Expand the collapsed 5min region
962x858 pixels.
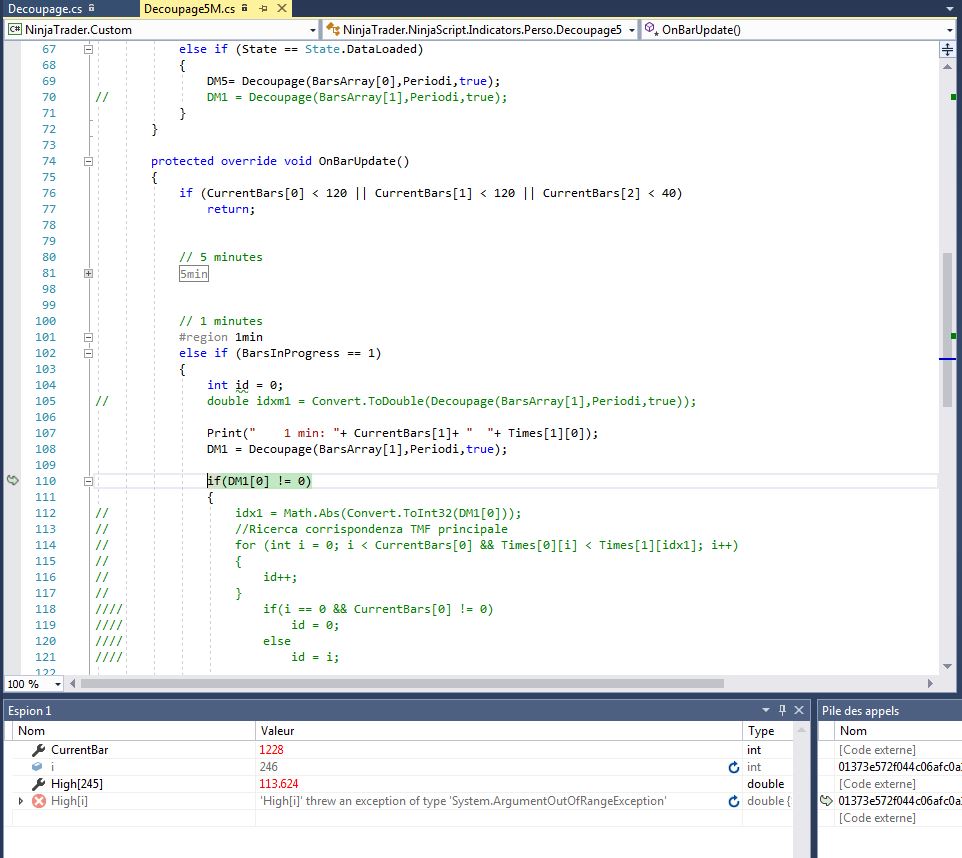pos(88,273)
